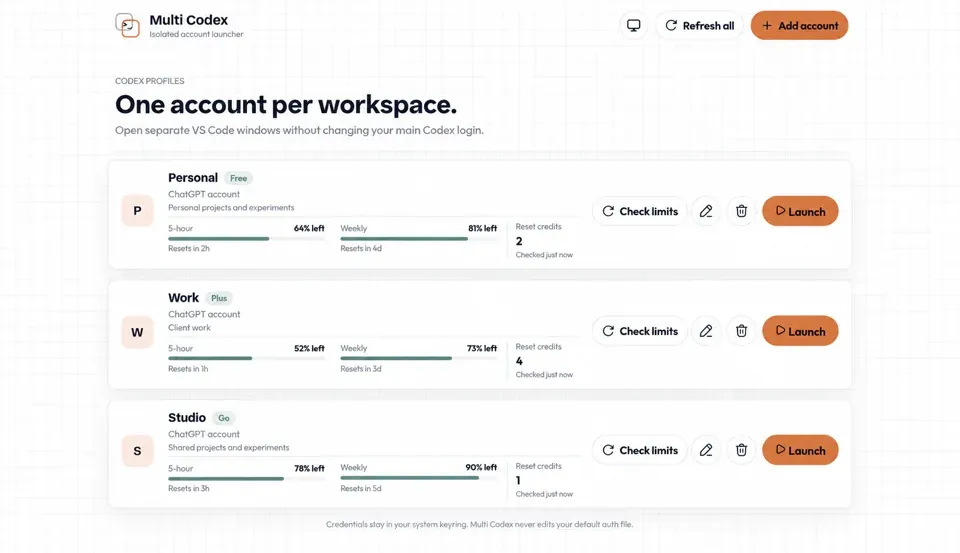The width and height of the screenshot is (960, 553).
Task: Click the "73% left" weekly value
Action: pyautogui.click(x=482, y=348)
